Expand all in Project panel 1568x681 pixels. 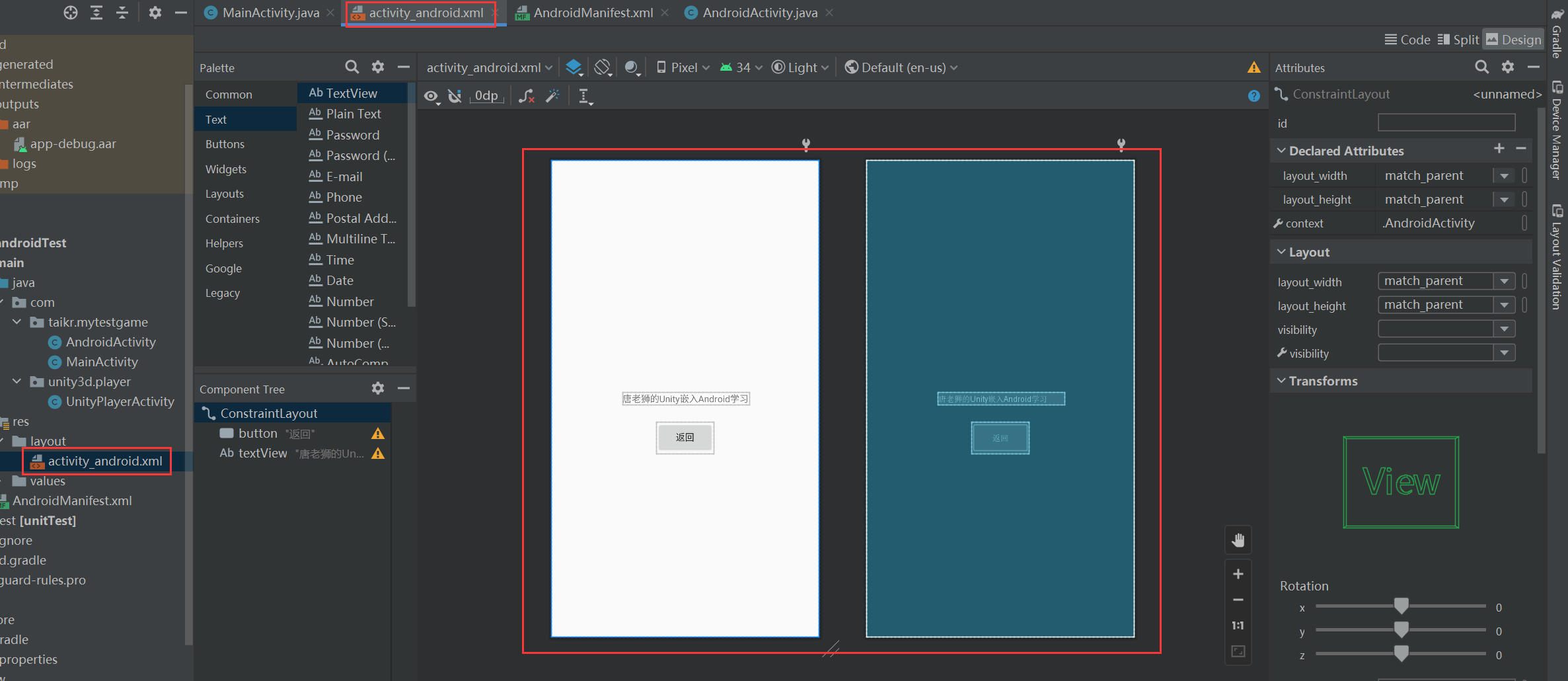(x=96, y=13)
